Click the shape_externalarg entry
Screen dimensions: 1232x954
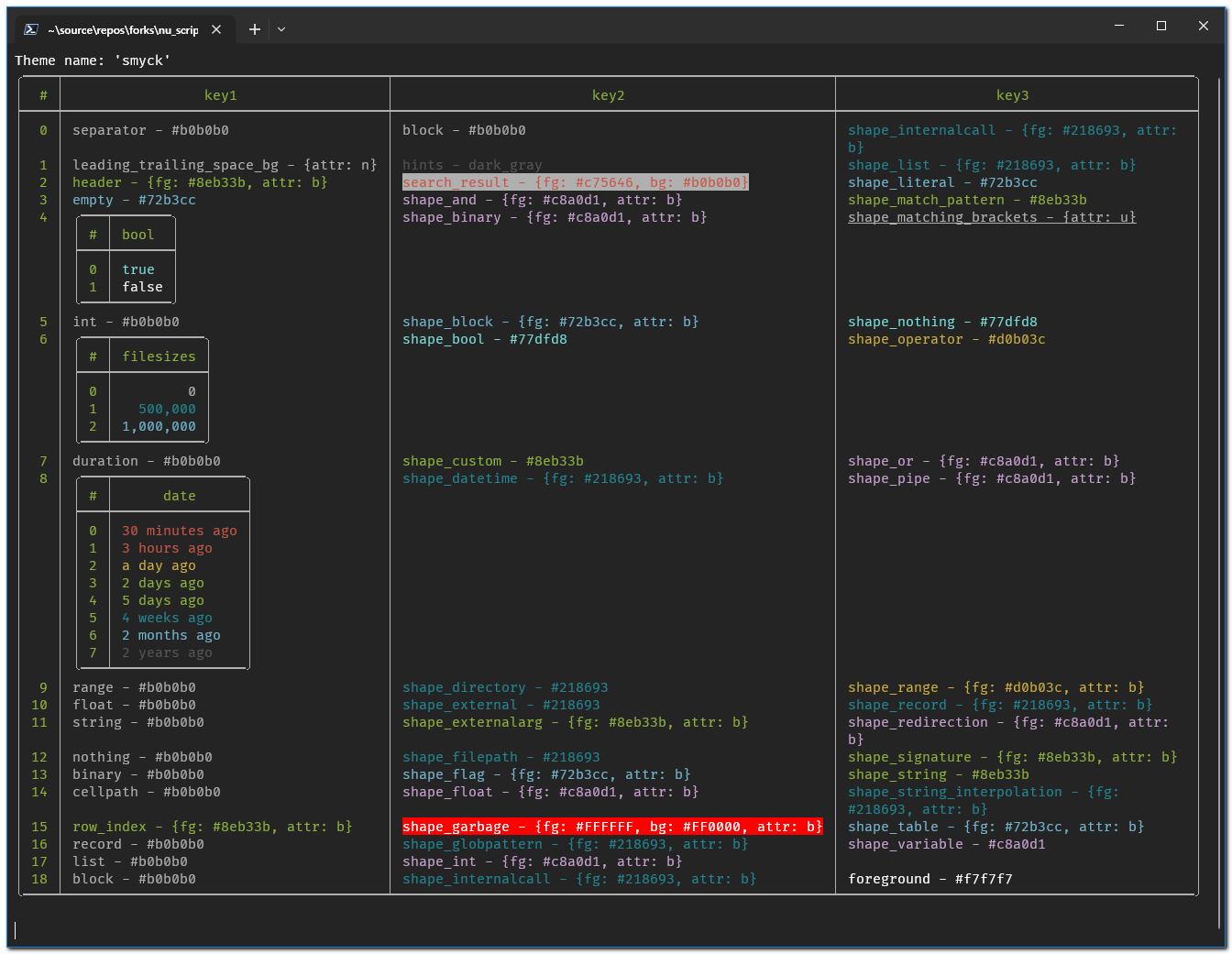(576, 722)
